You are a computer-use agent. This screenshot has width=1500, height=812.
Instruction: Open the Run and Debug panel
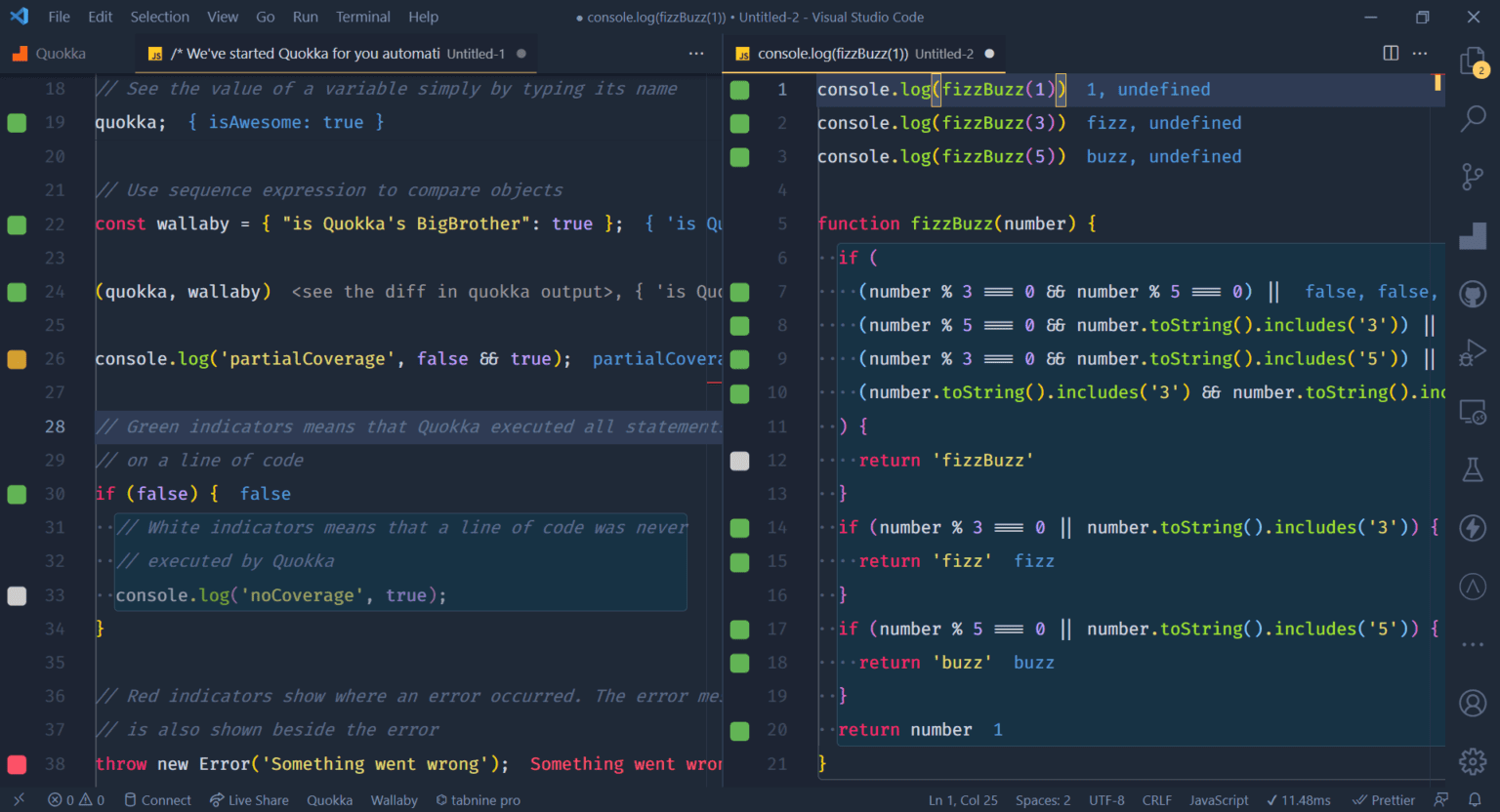1475,352
